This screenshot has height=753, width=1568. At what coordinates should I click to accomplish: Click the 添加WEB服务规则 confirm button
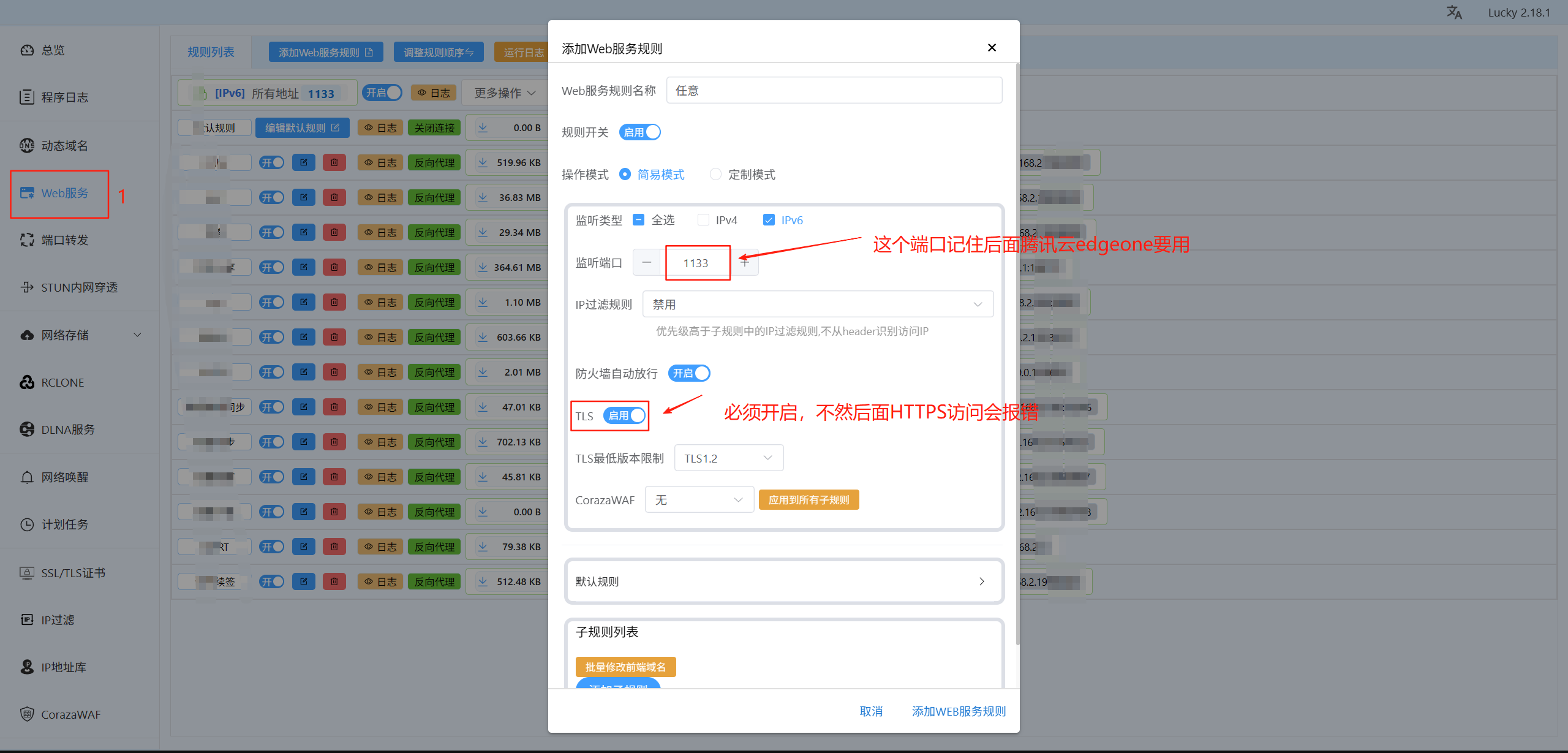[959, 711]
